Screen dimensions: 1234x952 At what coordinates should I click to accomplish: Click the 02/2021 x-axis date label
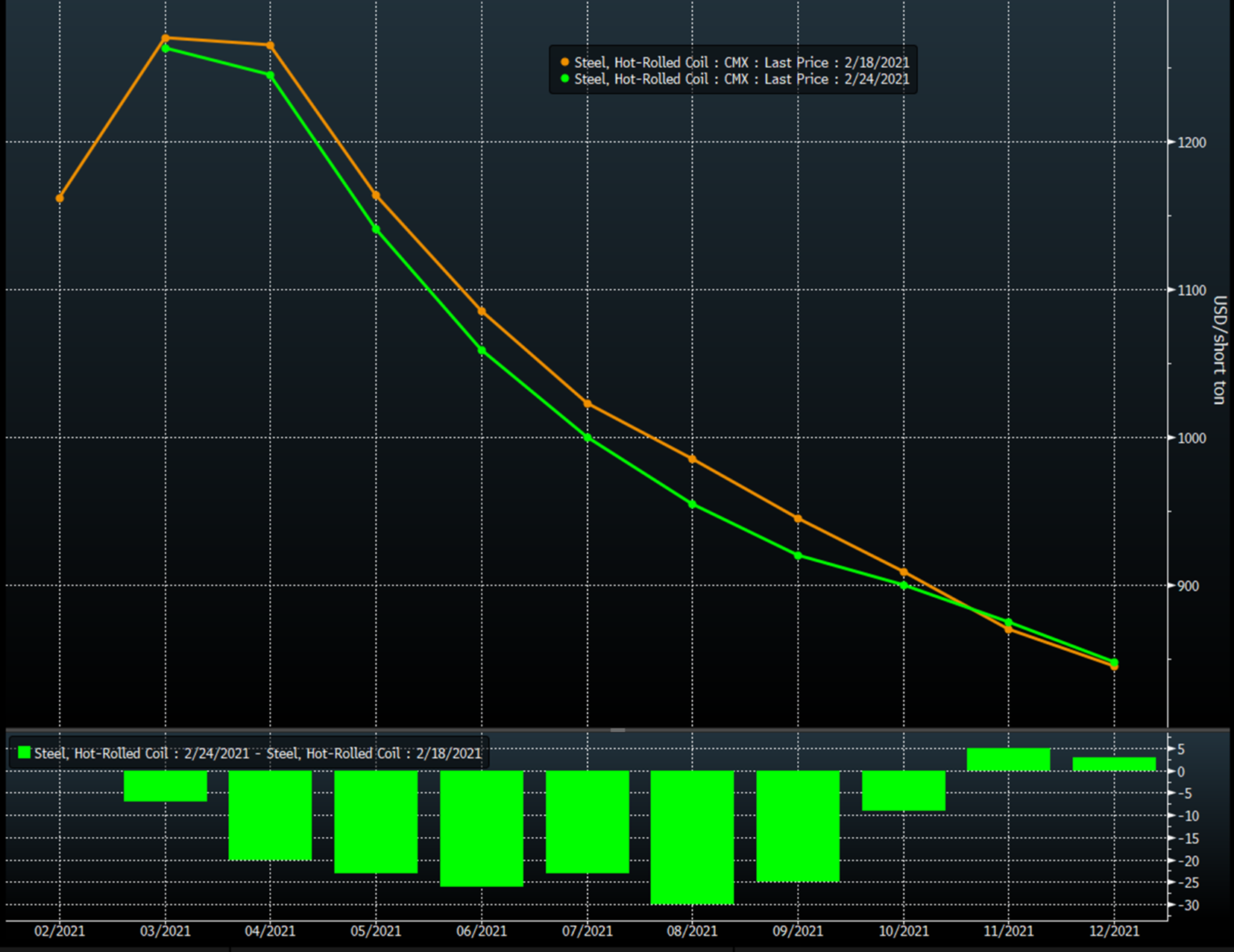60,931
